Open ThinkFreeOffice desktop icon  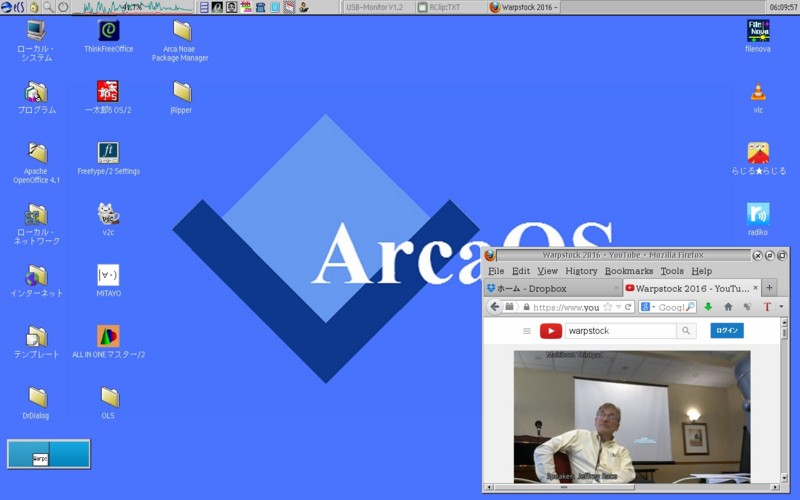tap(109, 37)
